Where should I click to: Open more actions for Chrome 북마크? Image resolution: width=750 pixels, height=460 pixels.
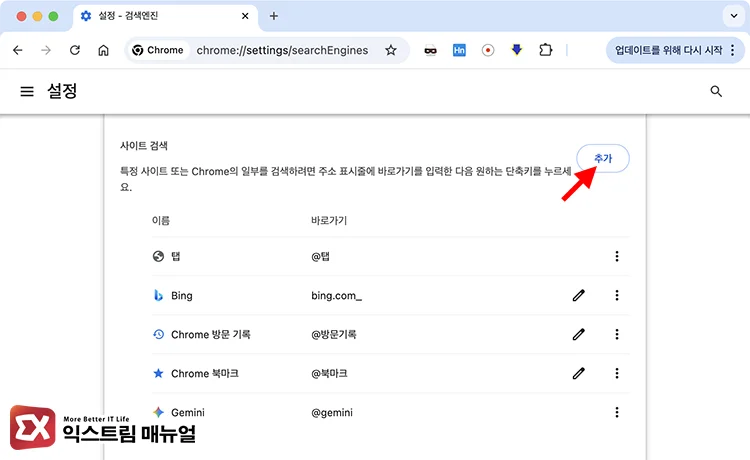(x=617, y=373)
